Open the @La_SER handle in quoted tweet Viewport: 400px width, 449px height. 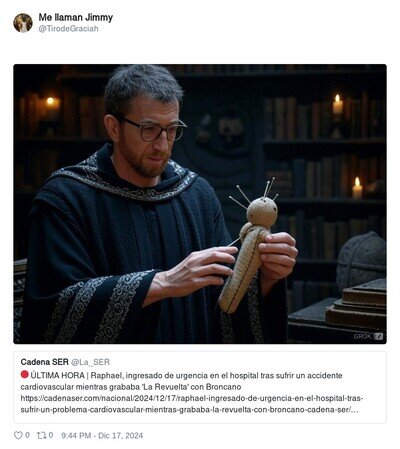[x=90, y=362]
